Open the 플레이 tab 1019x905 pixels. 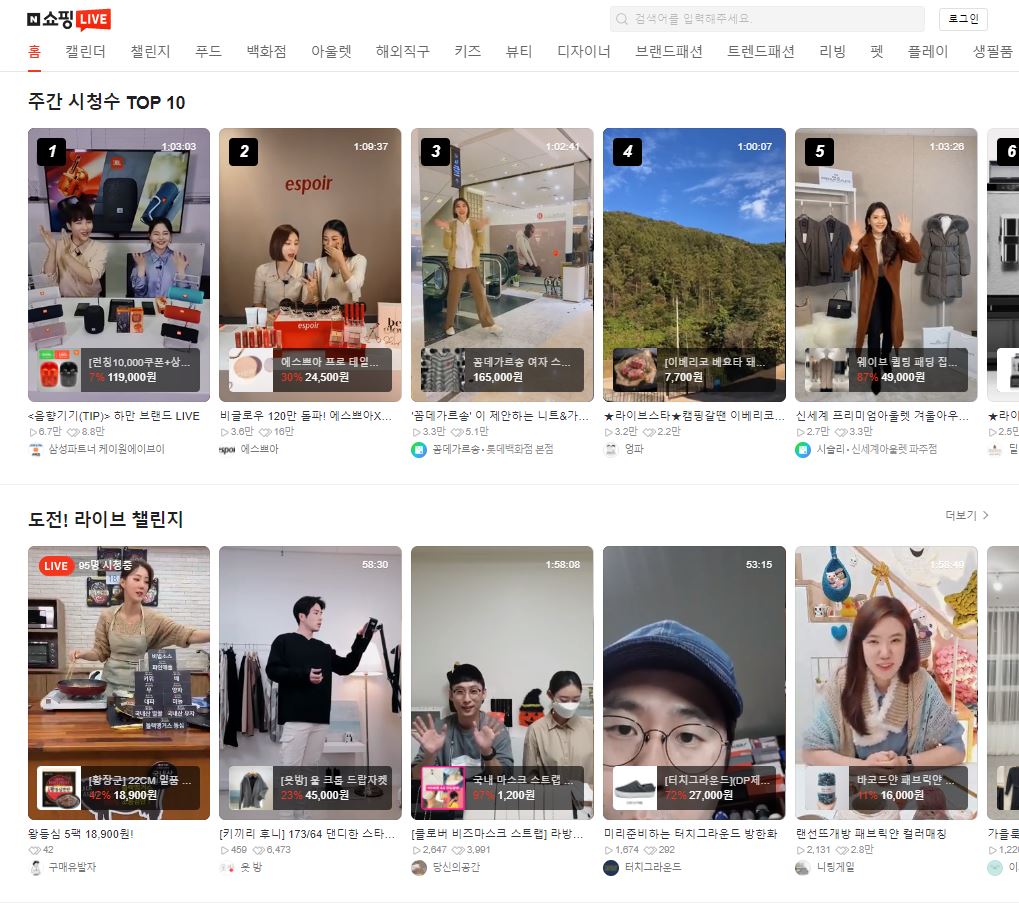pyautogui.click(x=927, y=51)
